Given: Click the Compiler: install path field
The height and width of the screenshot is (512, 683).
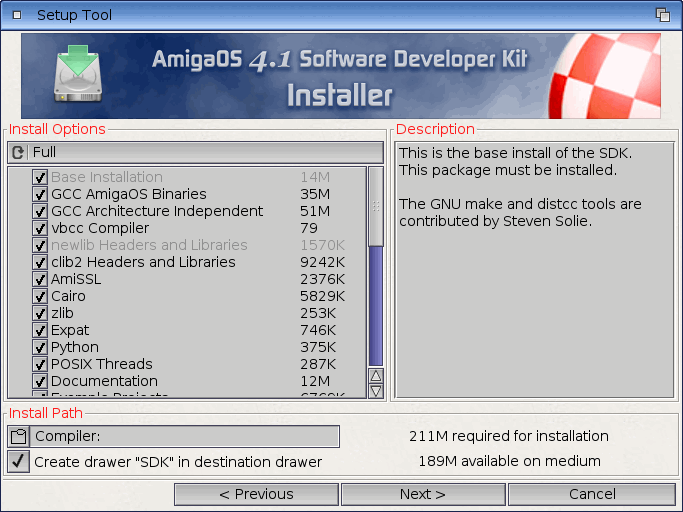Looking at the screenshot, I should click(184, 437).
